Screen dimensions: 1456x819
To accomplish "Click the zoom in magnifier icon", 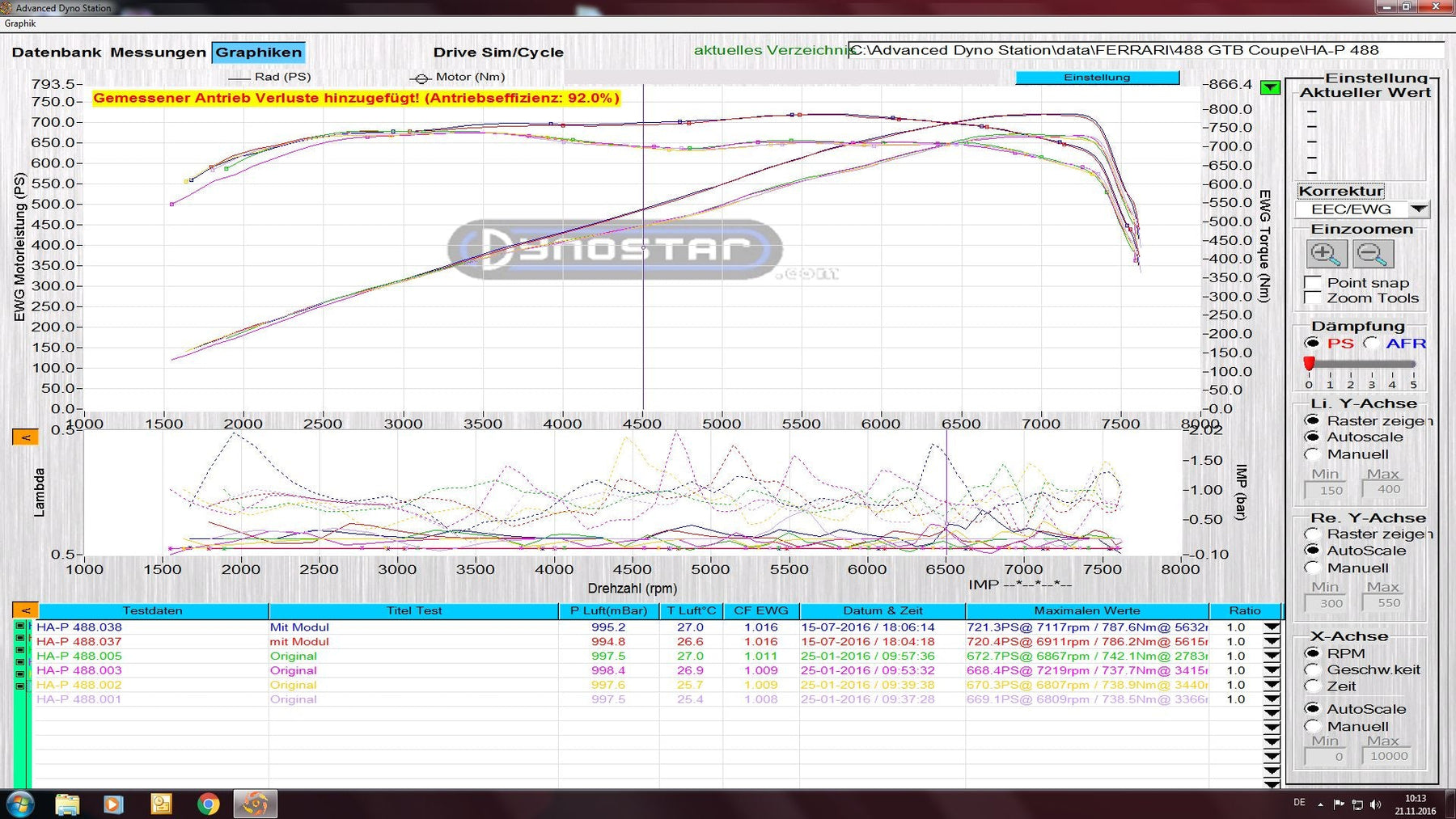I will coord(1327,254).
